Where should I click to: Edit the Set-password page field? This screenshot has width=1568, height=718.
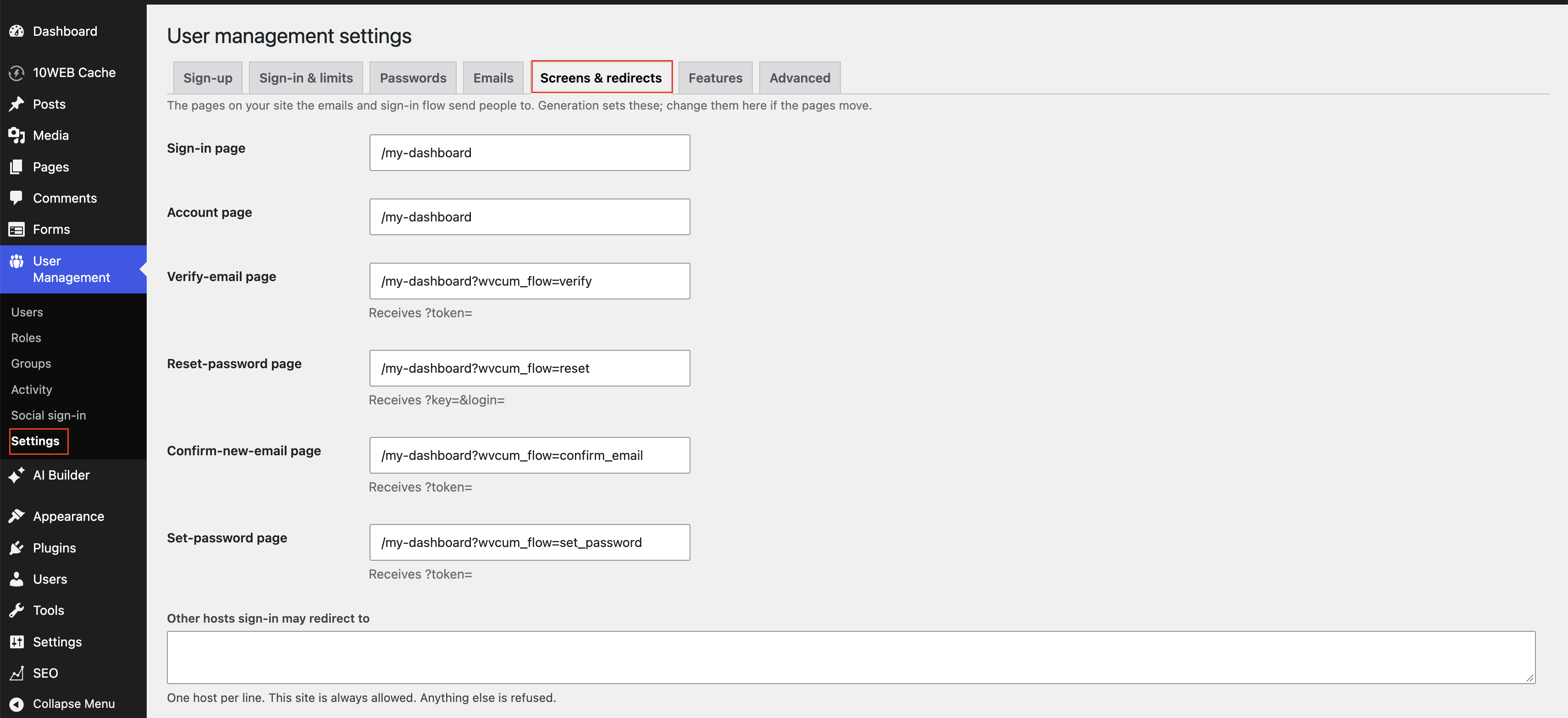pos(530,542)
